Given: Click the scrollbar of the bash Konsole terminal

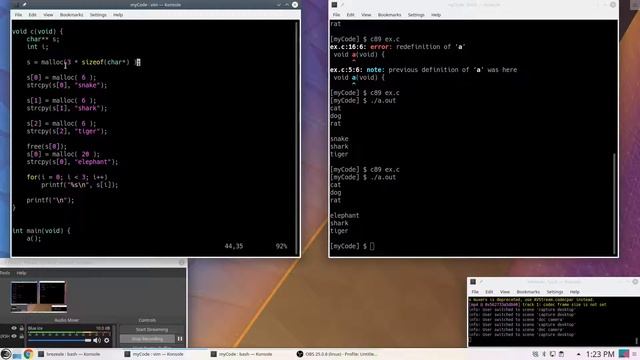Looking at the screenshot, I should pyautogui.click(x=614, y=203).
